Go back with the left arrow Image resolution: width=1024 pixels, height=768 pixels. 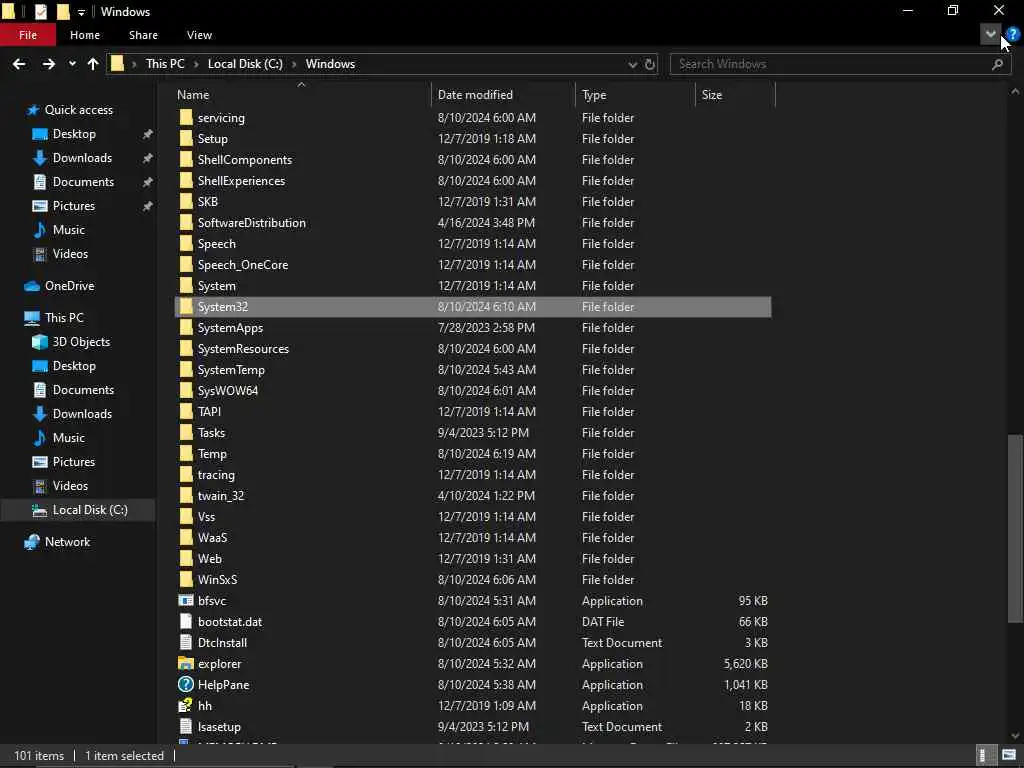pyautogui.click(x=19, y=64)
